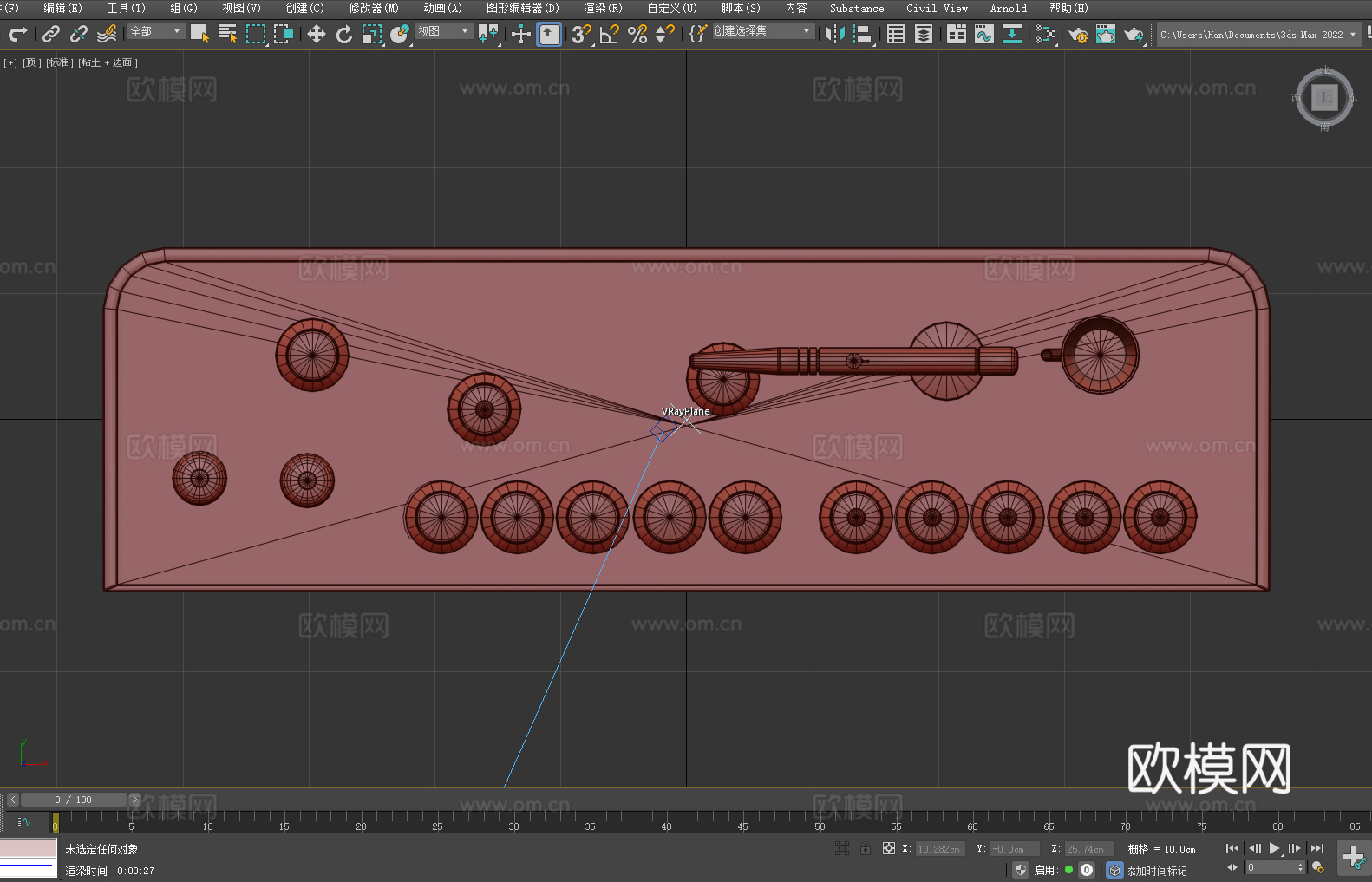Step to the previous frame
Viewport: 1372px width, 882px height.
point(1254,848)
